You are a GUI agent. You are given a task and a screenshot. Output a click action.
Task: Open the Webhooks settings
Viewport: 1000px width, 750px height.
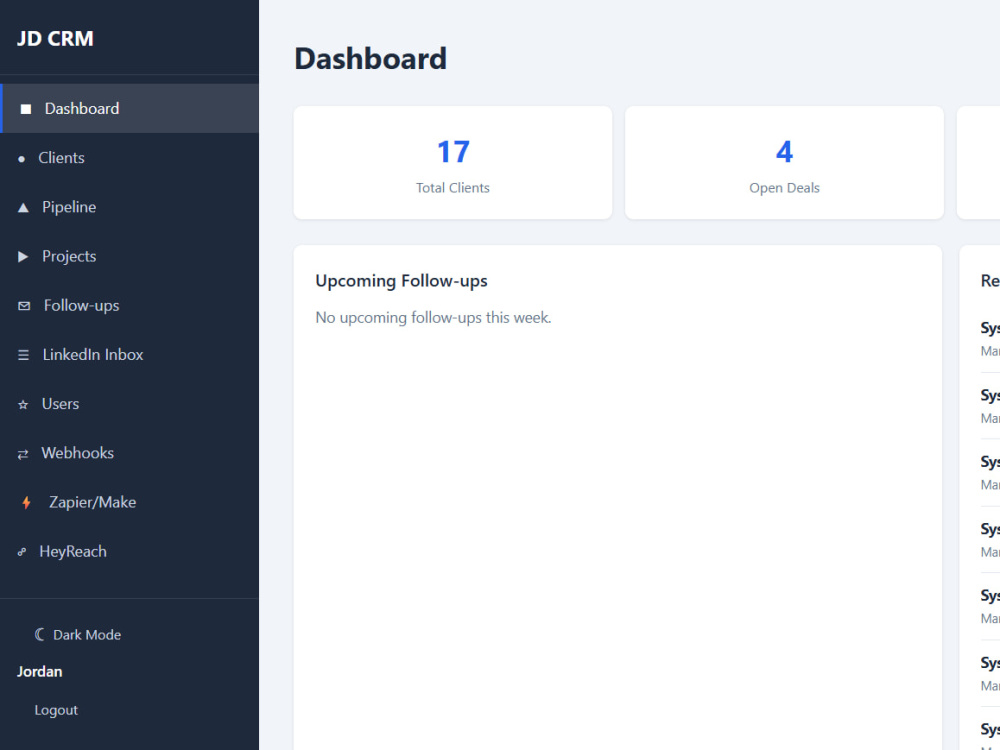click(x=129, y=453)
